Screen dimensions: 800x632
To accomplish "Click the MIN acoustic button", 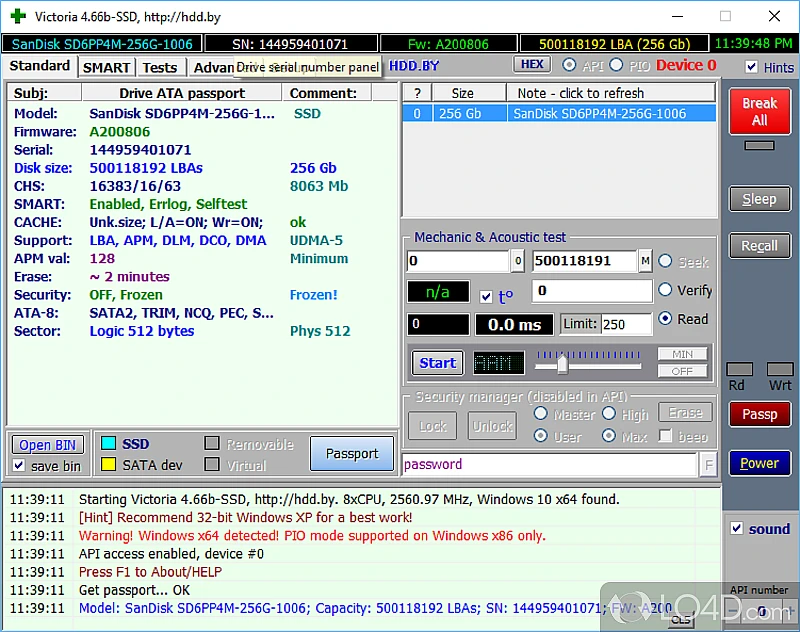I will point(682,354).
